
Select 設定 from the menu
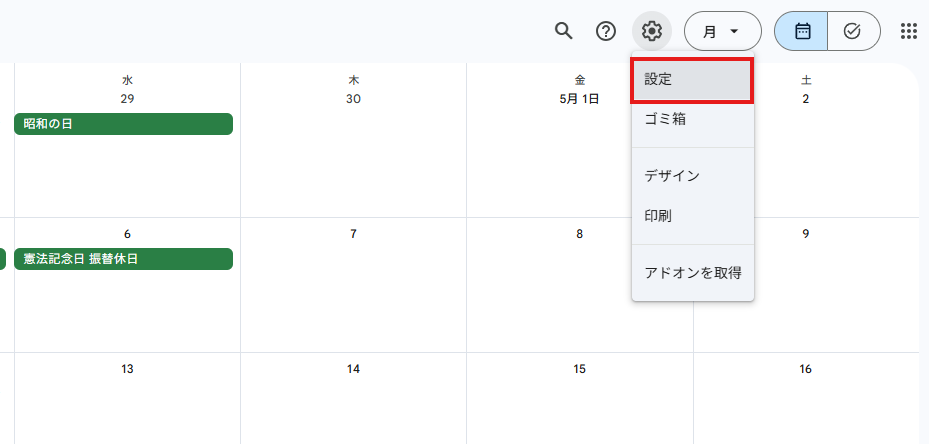(x=693, y=79)
